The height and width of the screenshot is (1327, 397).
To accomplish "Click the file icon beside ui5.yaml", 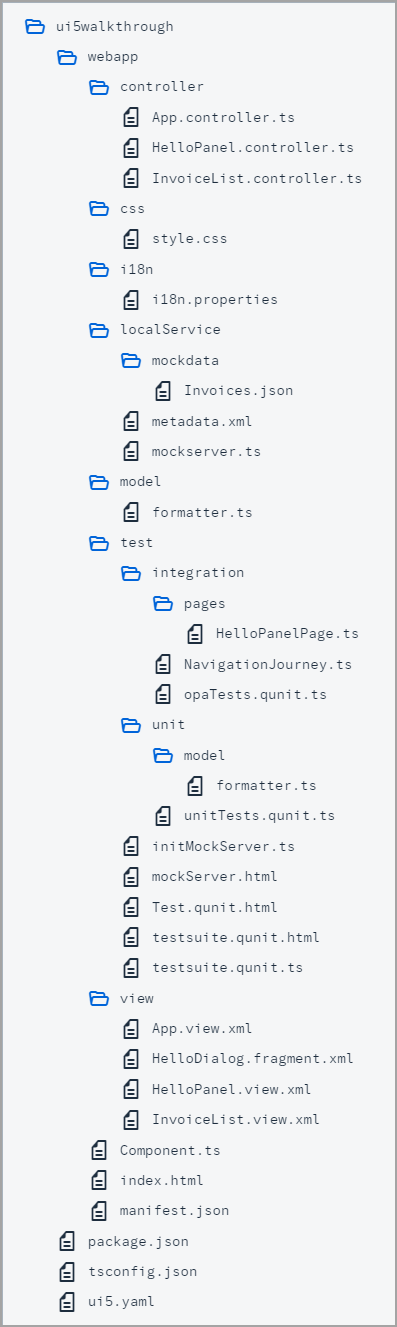I will click(67, 1302).
